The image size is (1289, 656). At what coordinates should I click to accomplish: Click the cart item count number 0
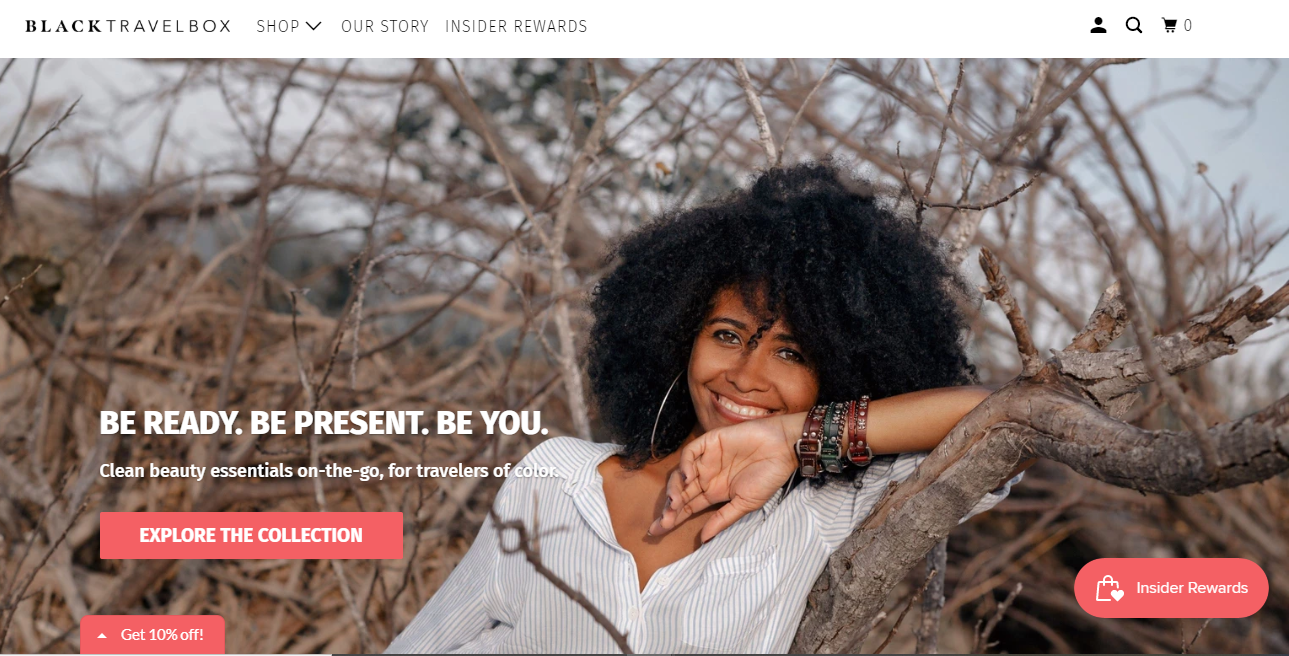click(1188, 26)
